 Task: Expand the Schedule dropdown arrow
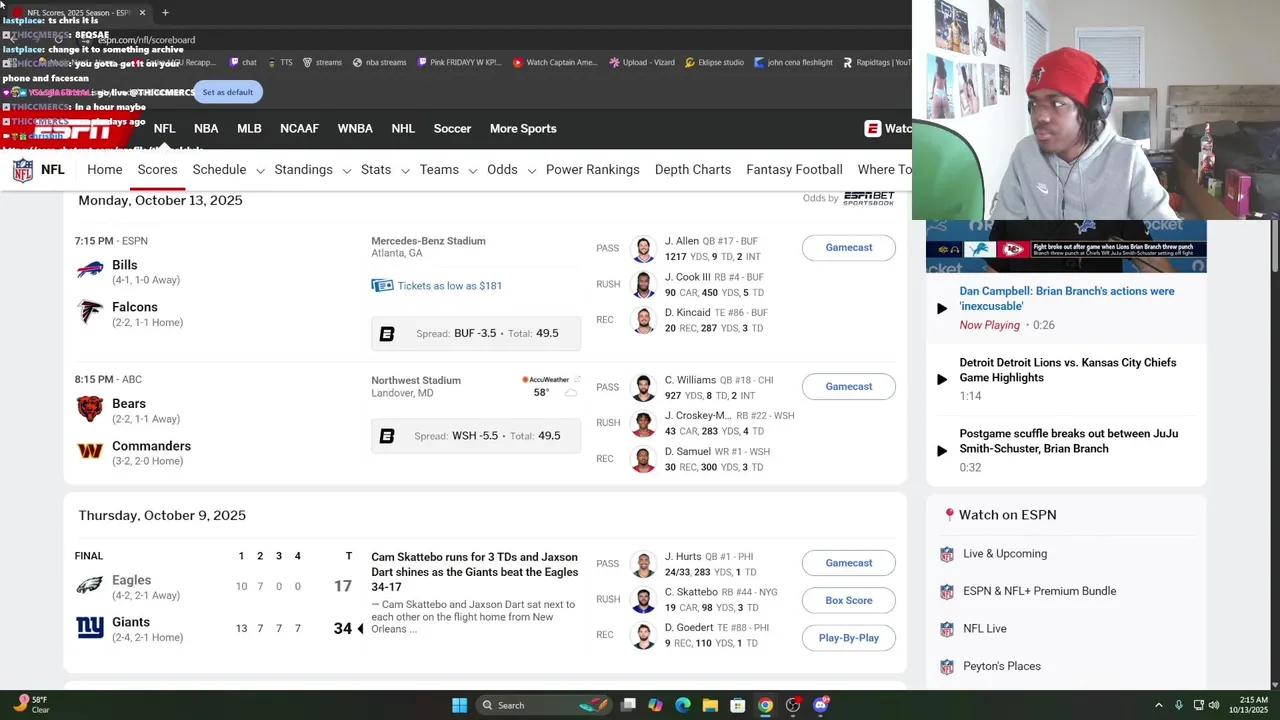260,171
